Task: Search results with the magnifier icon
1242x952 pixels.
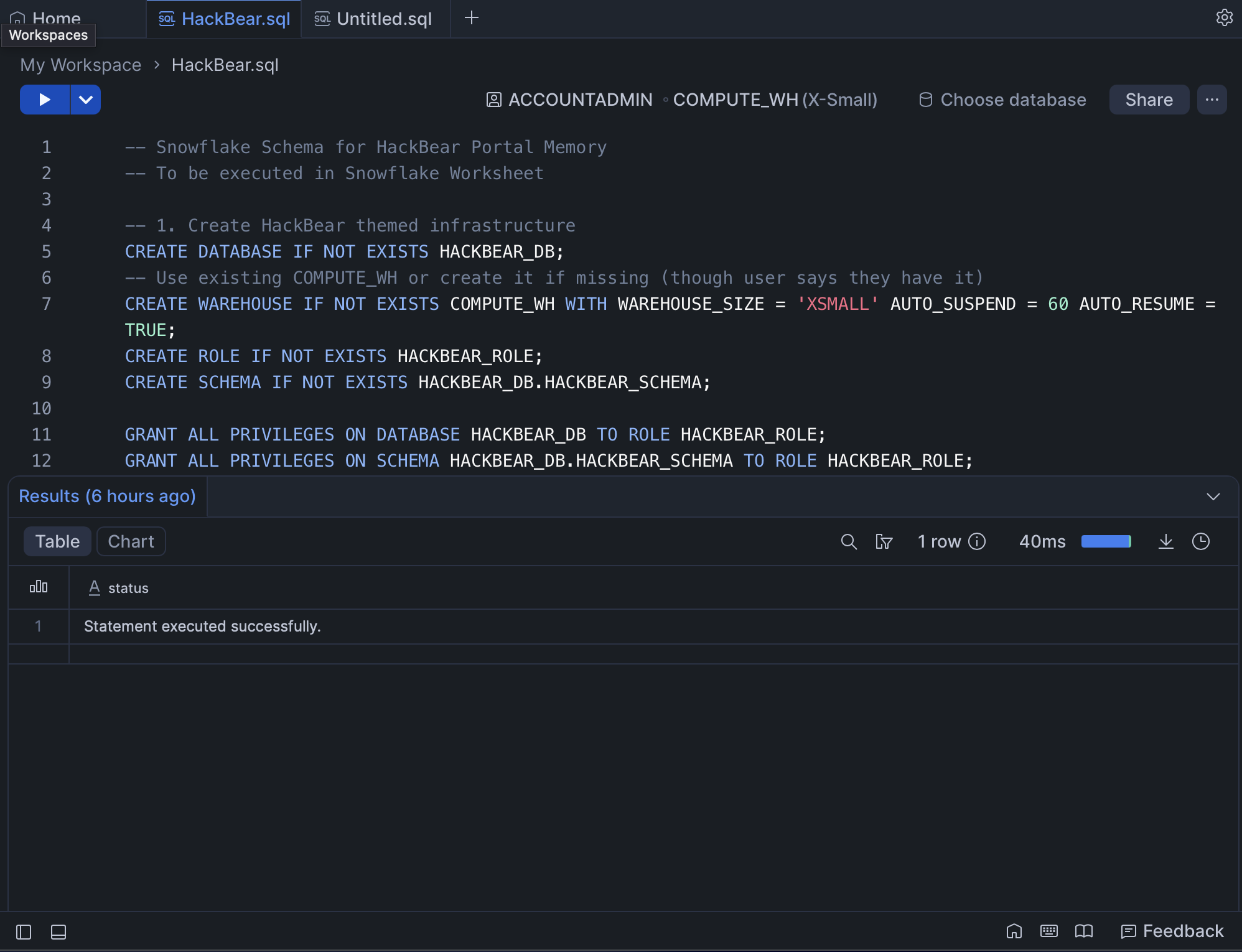Action: (x=849, y=541)
